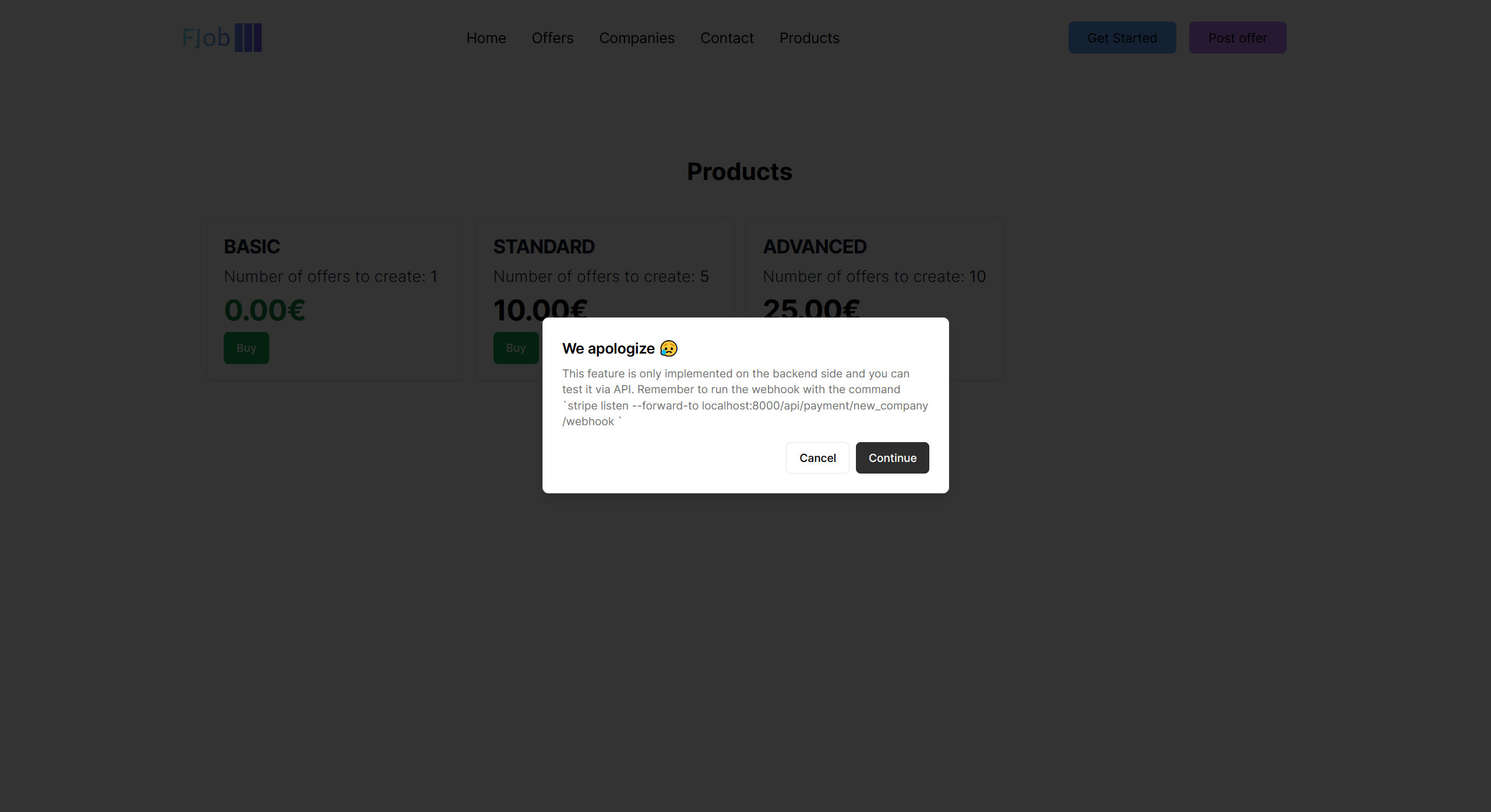Open the Home navigation link
1491x812 pixels.
(x=486, y=38)
